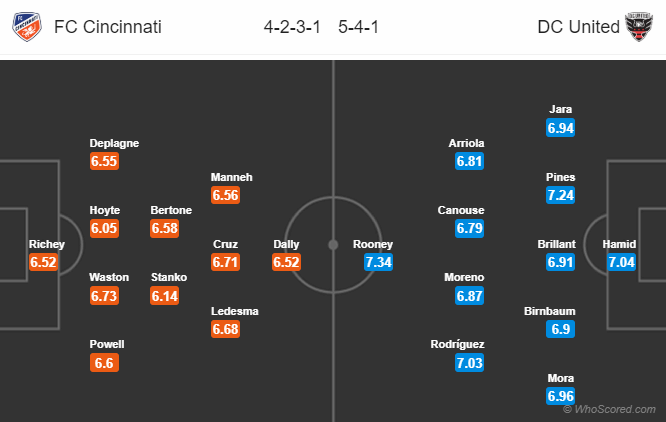Select the Birnbaum player name
Image resolution: width=666 pixels, height=422 pixels.
[550, 311]
